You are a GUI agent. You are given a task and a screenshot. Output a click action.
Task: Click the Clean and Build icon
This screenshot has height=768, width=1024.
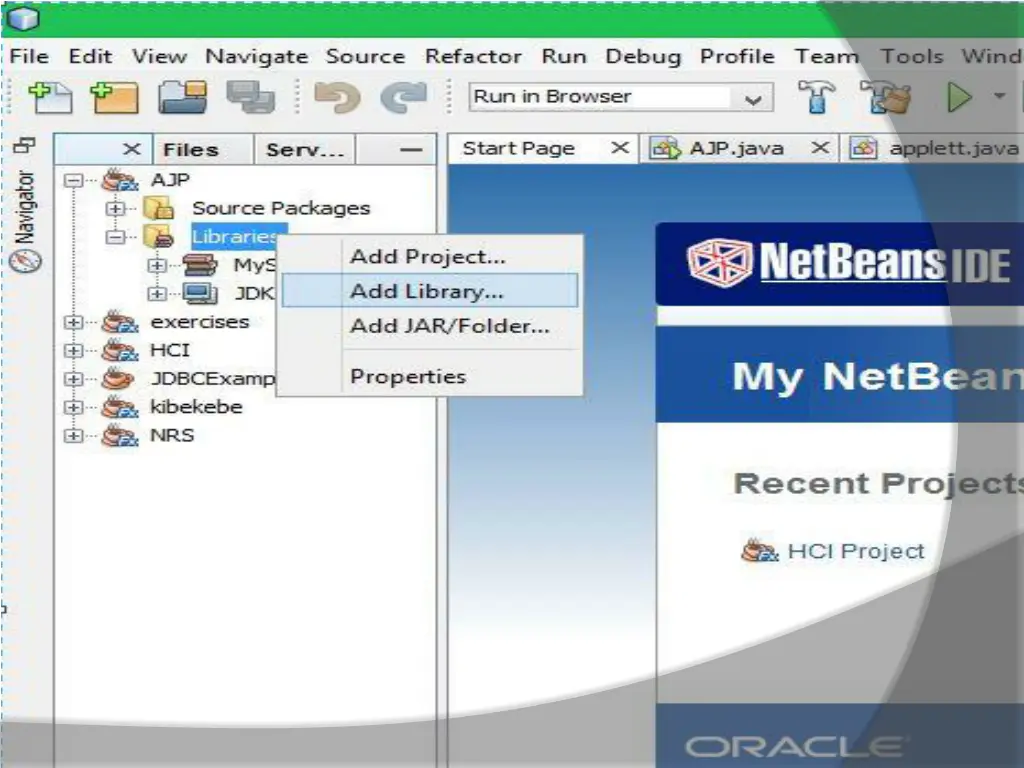point(885,97)
